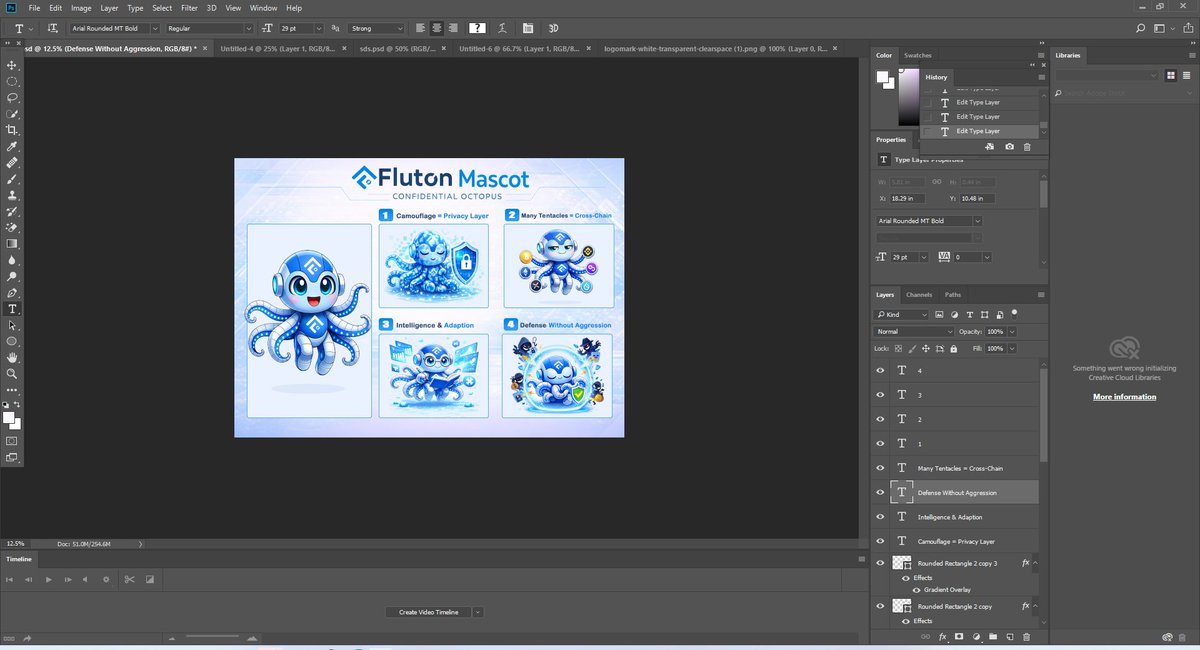This screenshot has height=650, width=1200.
Task: Toggle Gradient Overlay effect visibility
Action: [917, 590]
